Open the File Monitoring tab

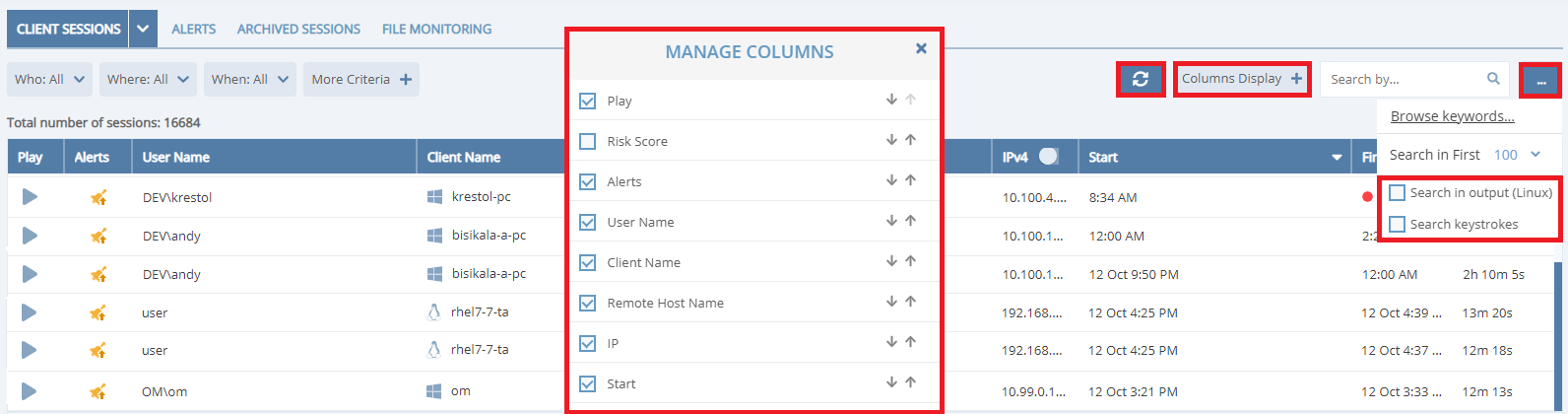436,29
